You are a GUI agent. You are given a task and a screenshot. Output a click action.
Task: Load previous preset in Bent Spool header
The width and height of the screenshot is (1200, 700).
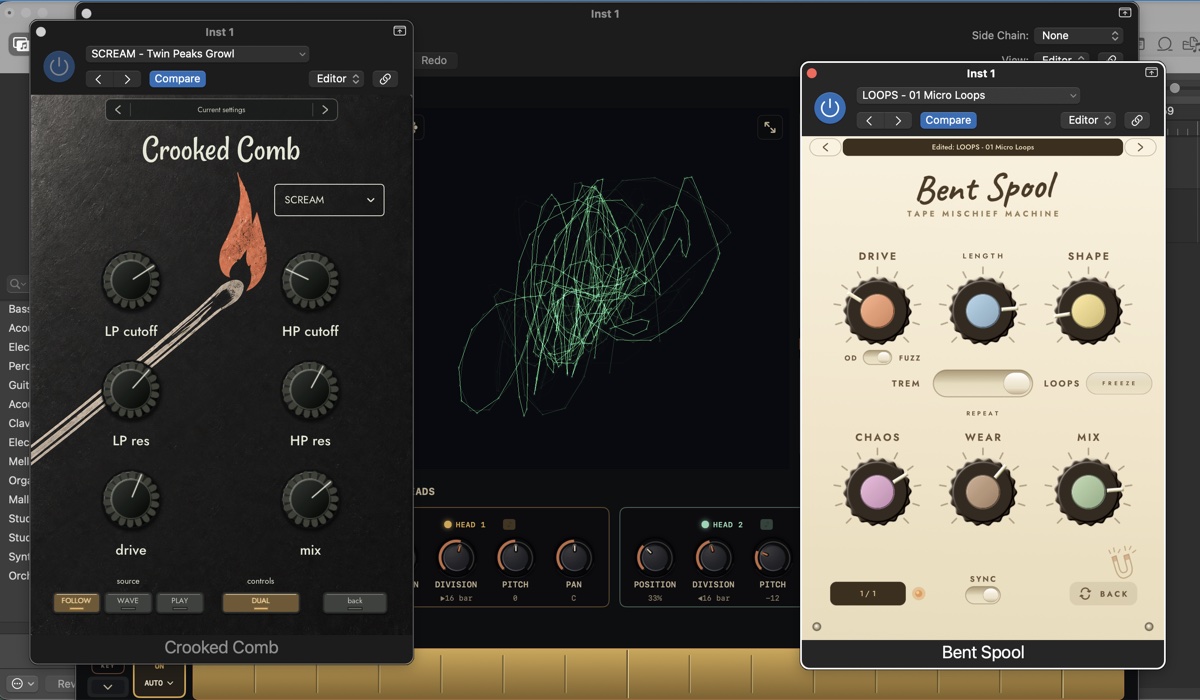869,120
